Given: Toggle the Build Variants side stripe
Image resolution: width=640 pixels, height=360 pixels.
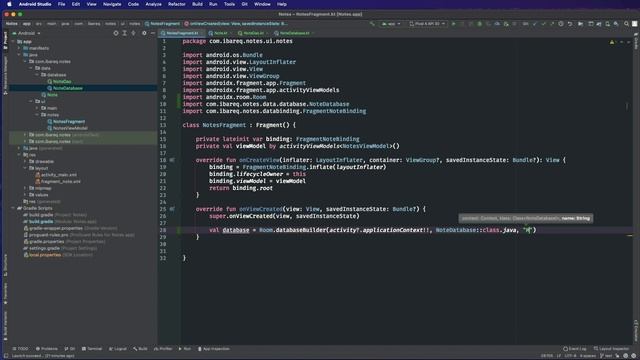Looking at the screenshot, I should click(5, 325).
